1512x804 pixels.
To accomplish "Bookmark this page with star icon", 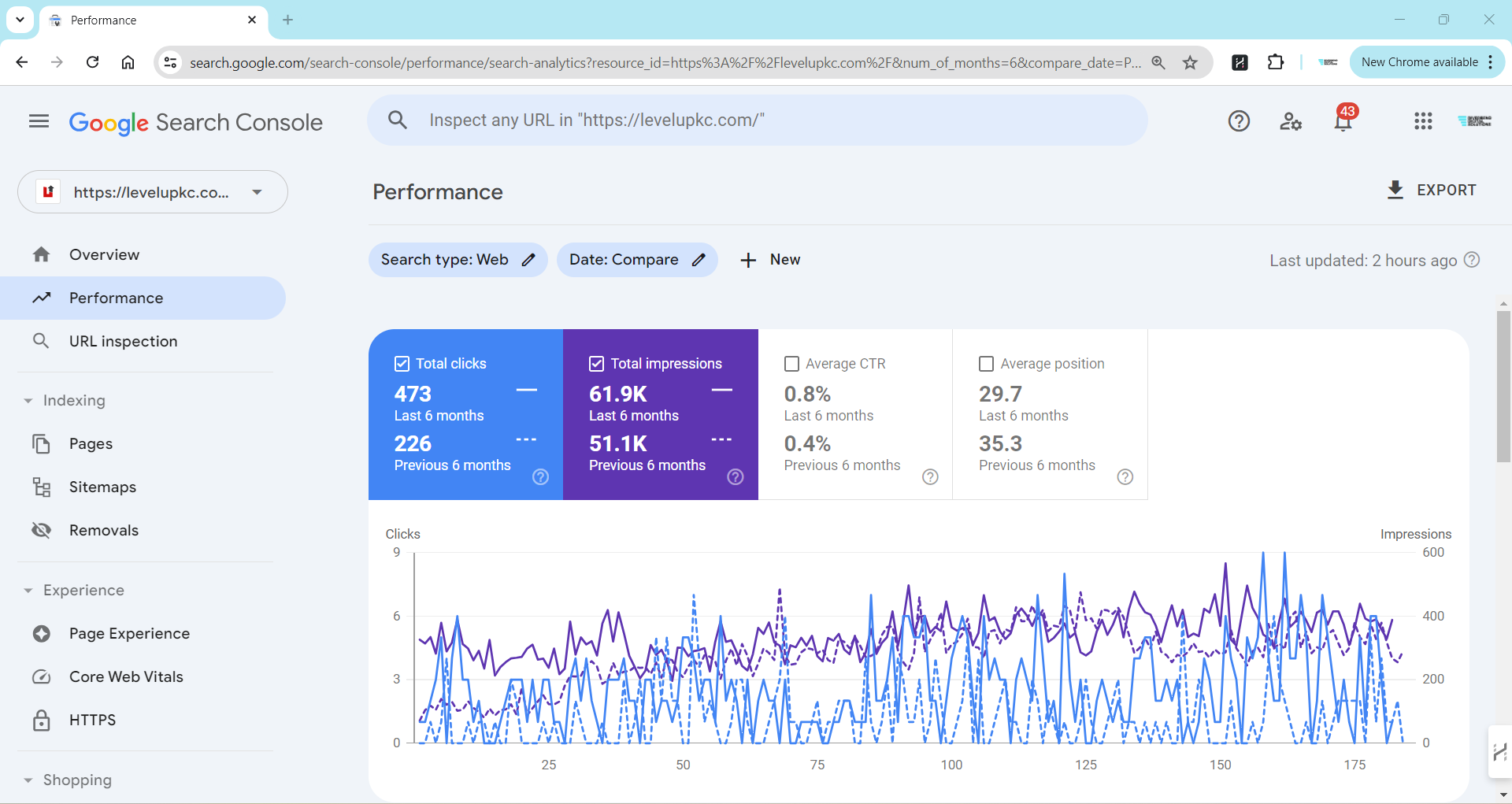I will point(1190,62).
